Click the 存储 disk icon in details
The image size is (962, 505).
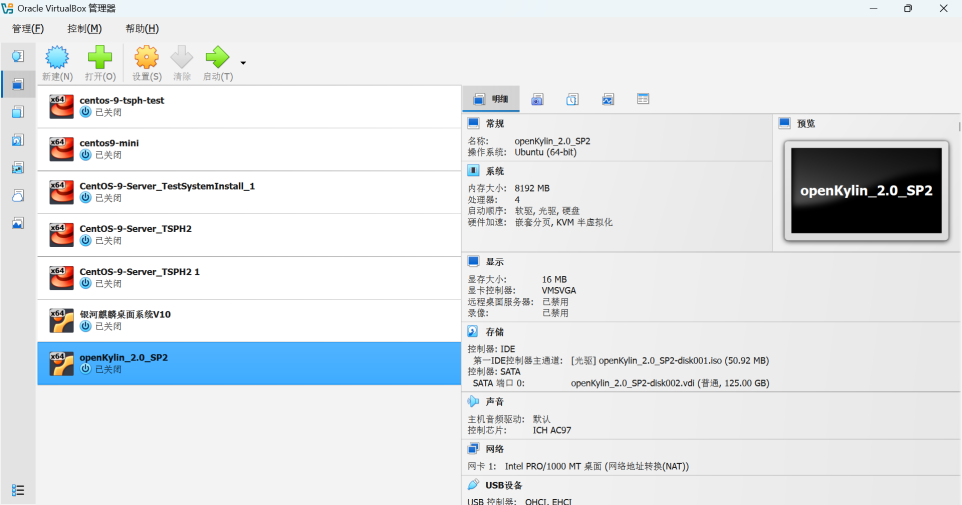click(473, 331)
